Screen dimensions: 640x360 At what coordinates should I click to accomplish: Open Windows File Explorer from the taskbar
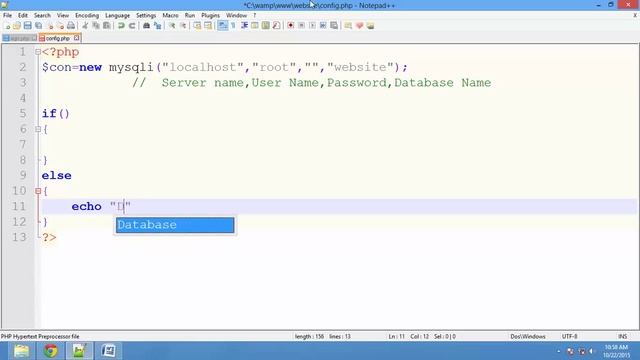pyautogui.click(x=21, y=351)
